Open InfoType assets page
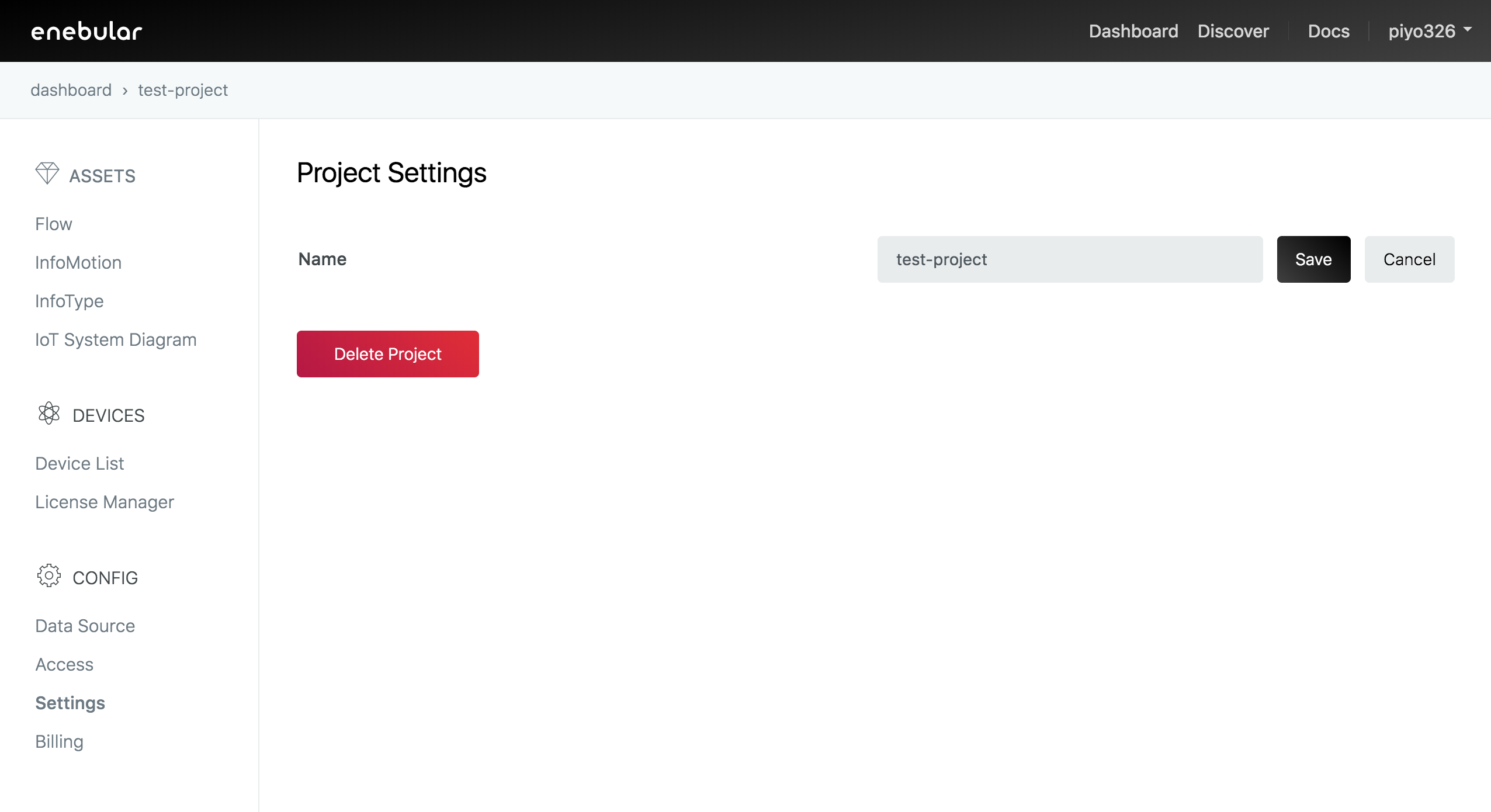The image size is (1491, 812). click(x=69, y=301)
